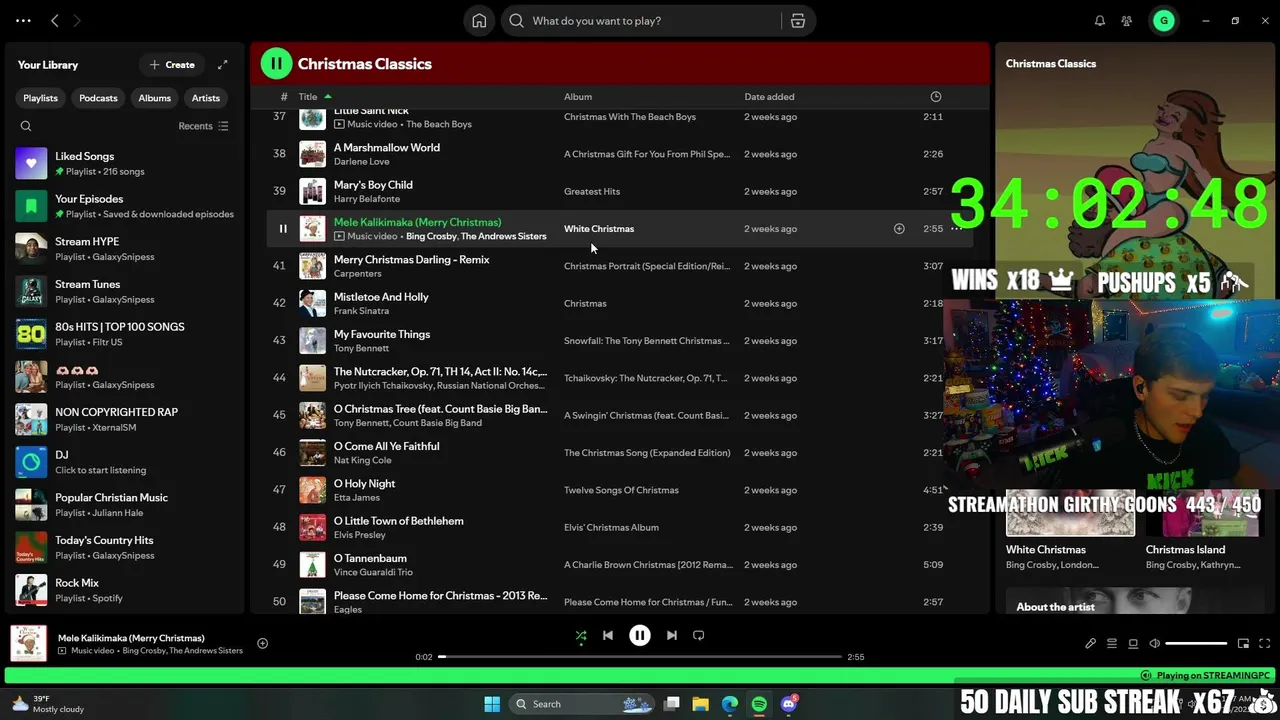Open the Rock Mix playlist
This screenshot has height=720, width=1280.
point(124,590)
